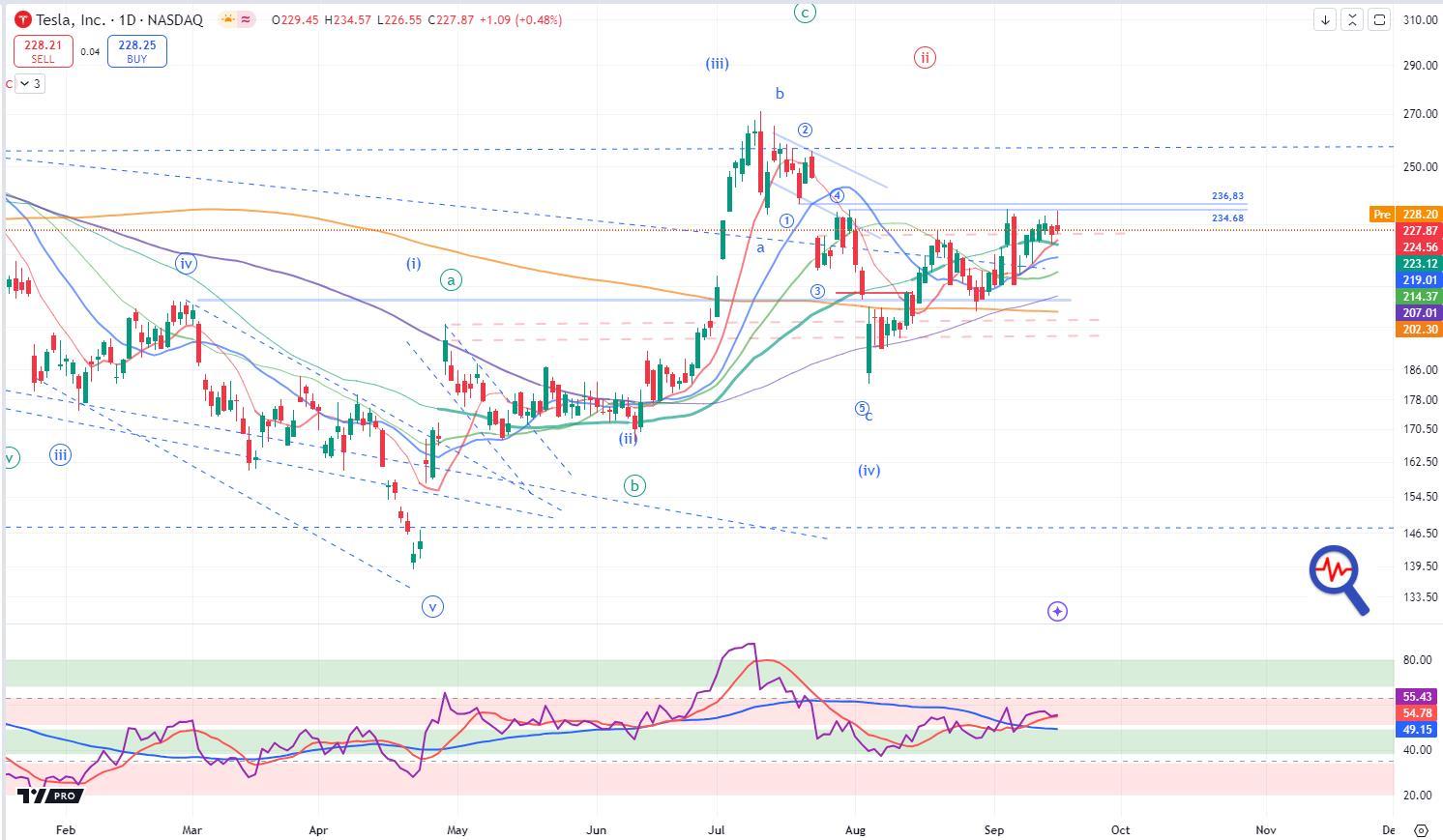The image size is (1443, 840).
Task: Click the down-arrow pane button at top right
Action: pyautogui.click(x=1325, y=19)
